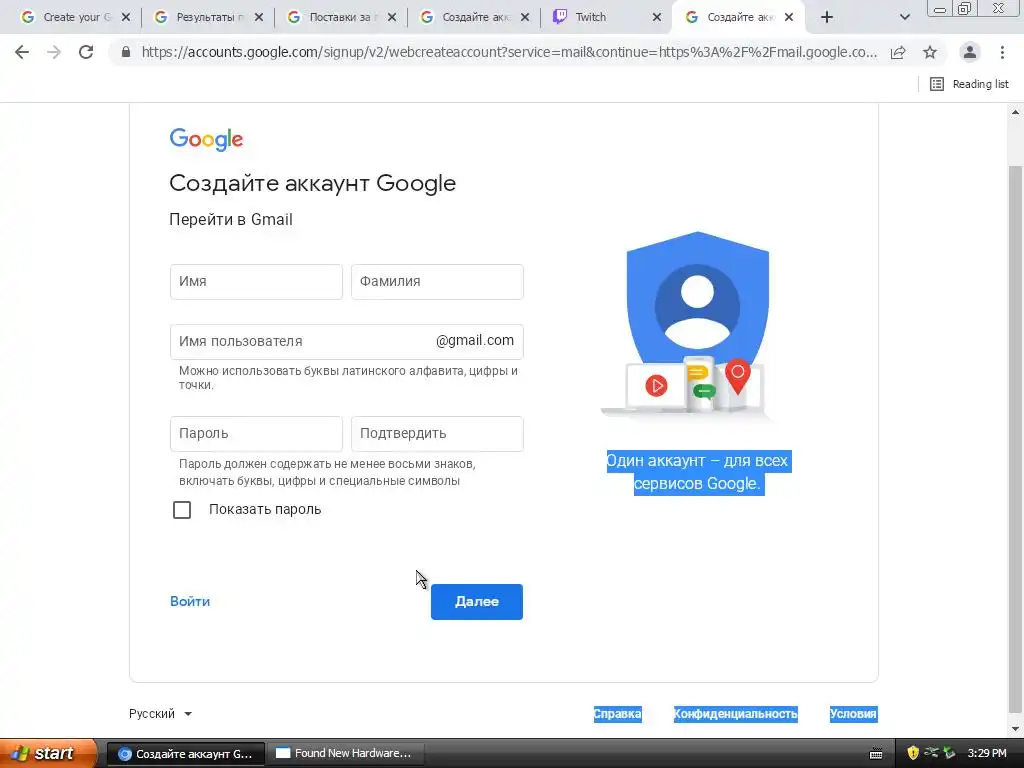The image size is (1024, 768).
Task: Open the Windows start menu
Action: pos(48,753)
